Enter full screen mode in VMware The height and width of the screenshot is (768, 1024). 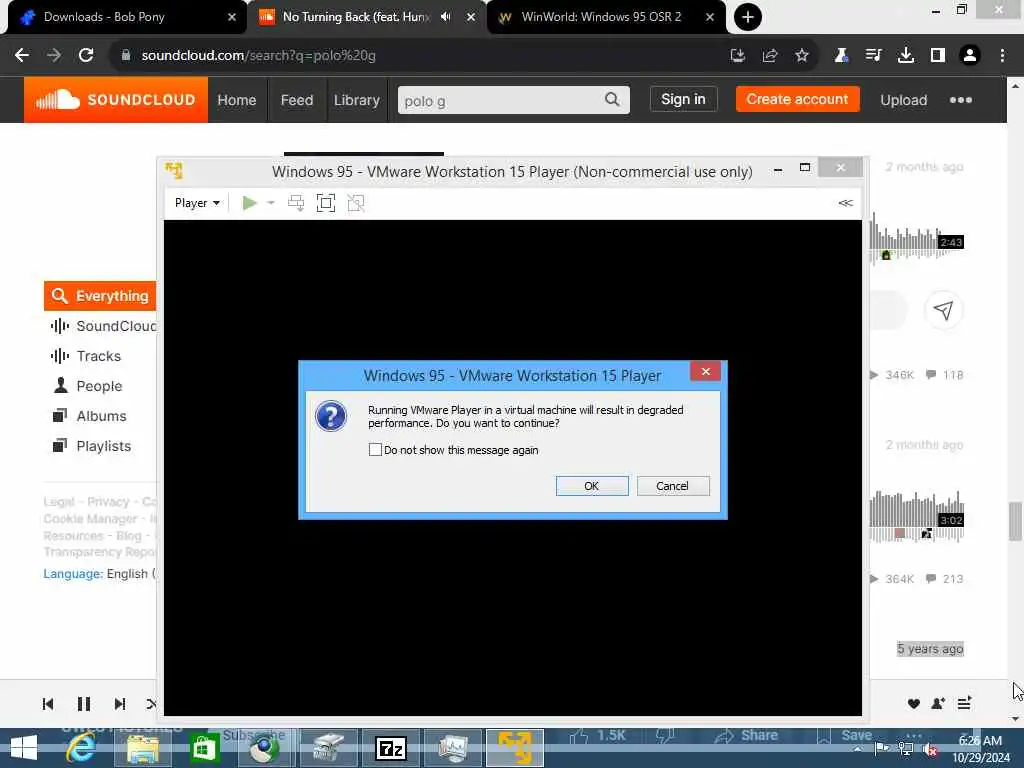click(325, 203)
